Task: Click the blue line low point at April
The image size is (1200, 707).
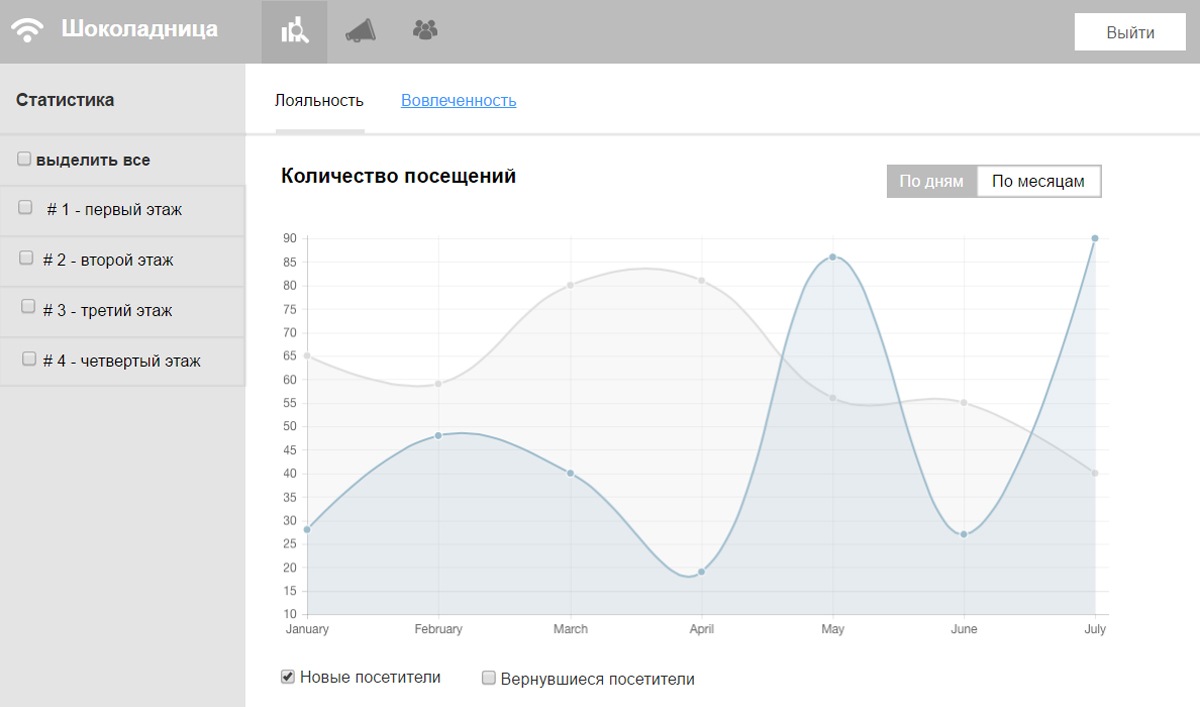Action: coord(701,572)
